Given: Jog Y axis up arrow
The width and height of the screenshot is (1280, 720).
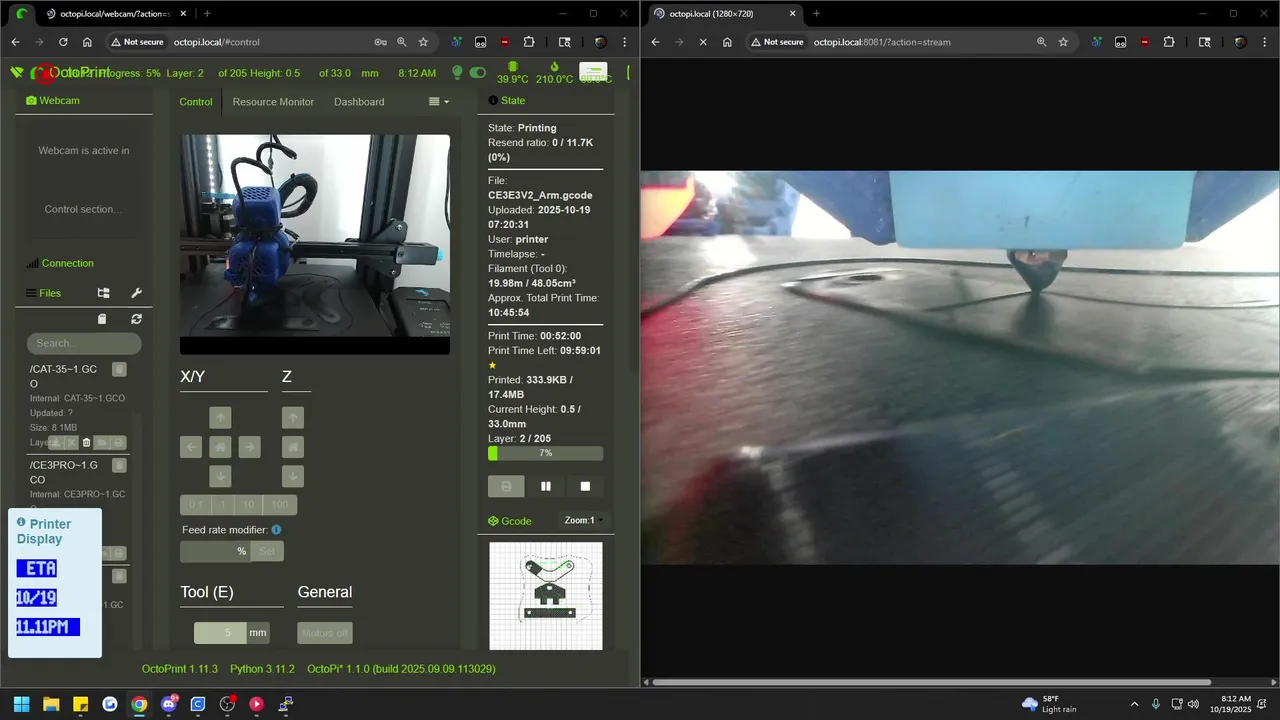Looking at the screenshot, I should click(220, 418).
